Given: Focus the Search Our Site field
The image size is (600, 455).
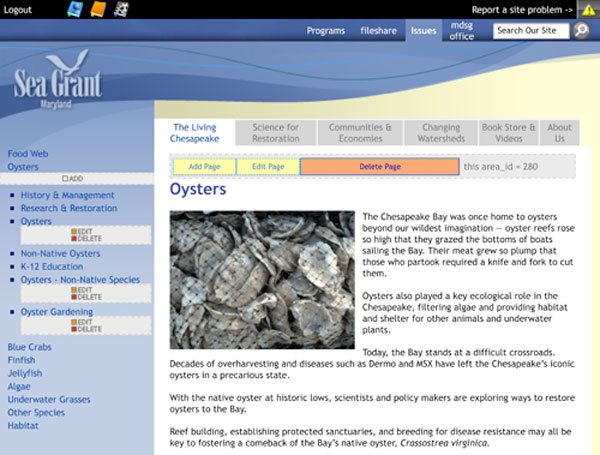Looking at the screenshot, I should coord(531,31).
